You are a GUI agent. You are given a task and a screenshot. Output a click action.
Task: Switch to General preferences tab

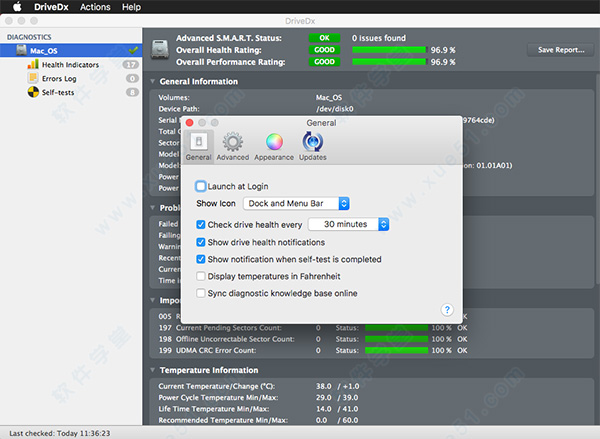[x=198, y=147]
